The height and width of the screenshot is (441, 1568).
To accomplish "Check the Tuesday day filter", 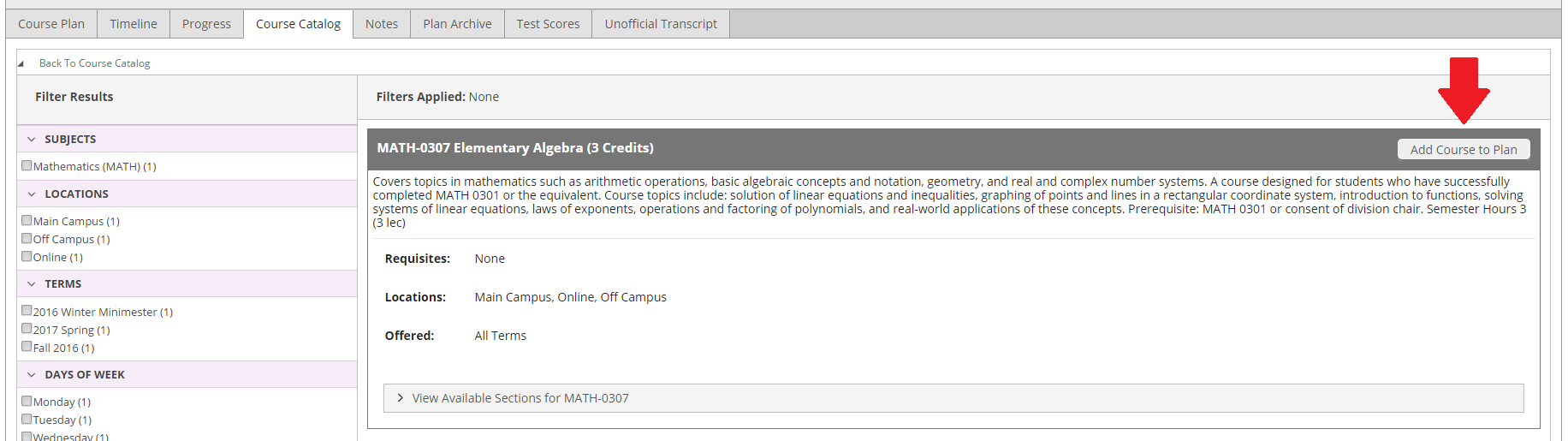I will click(27, 419).
